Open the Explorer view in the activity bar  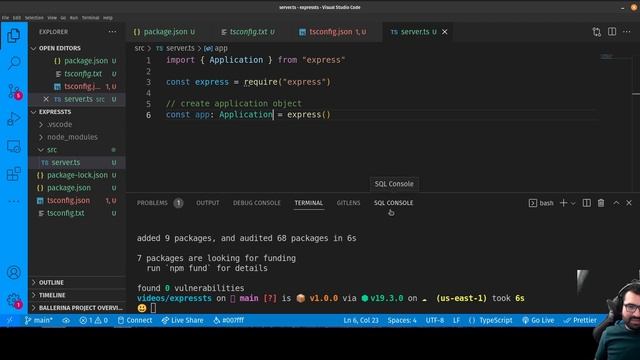[13, 36]
